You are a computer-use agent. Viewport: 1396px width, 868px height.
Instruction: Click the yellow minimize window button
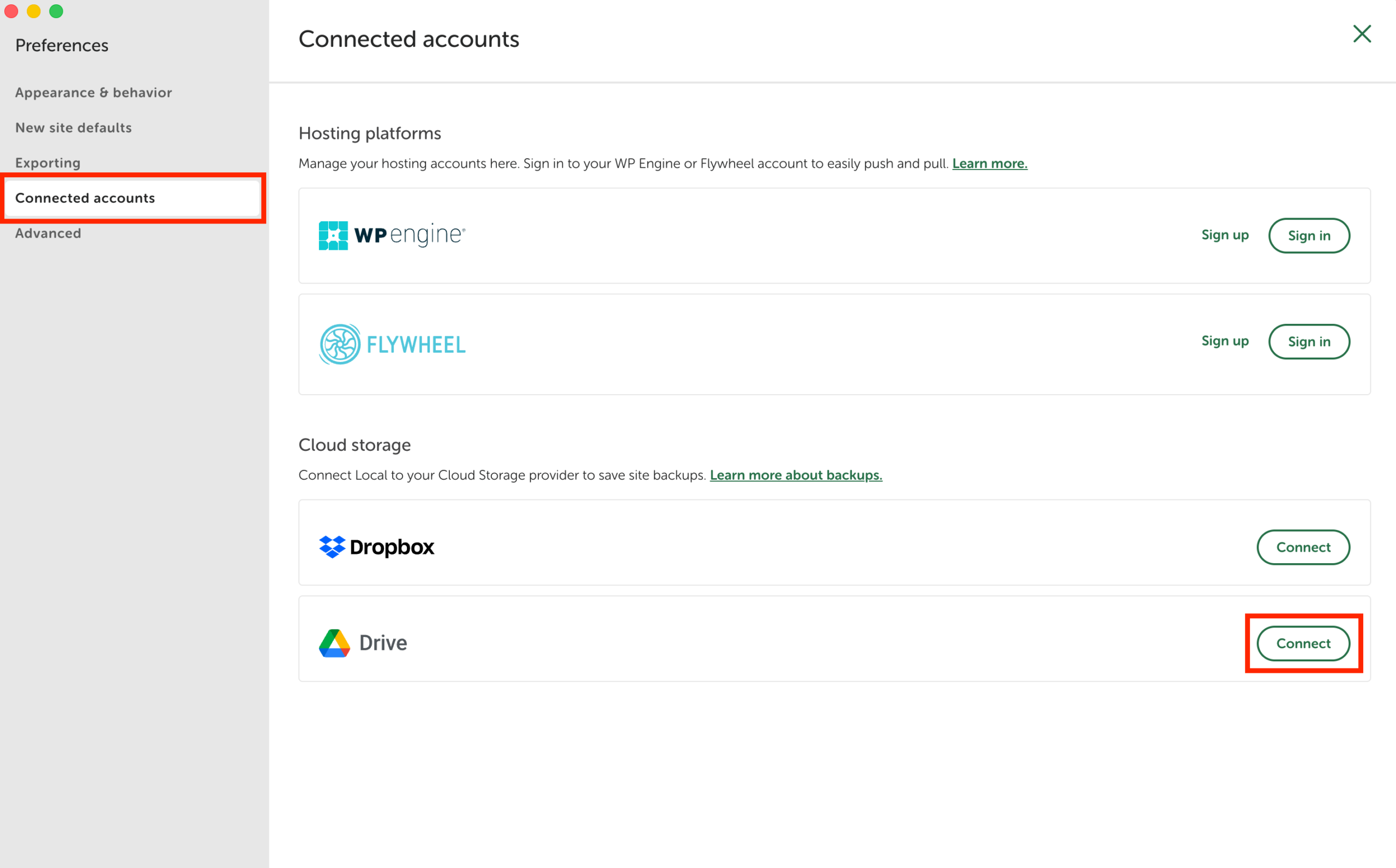click(34, 11)
